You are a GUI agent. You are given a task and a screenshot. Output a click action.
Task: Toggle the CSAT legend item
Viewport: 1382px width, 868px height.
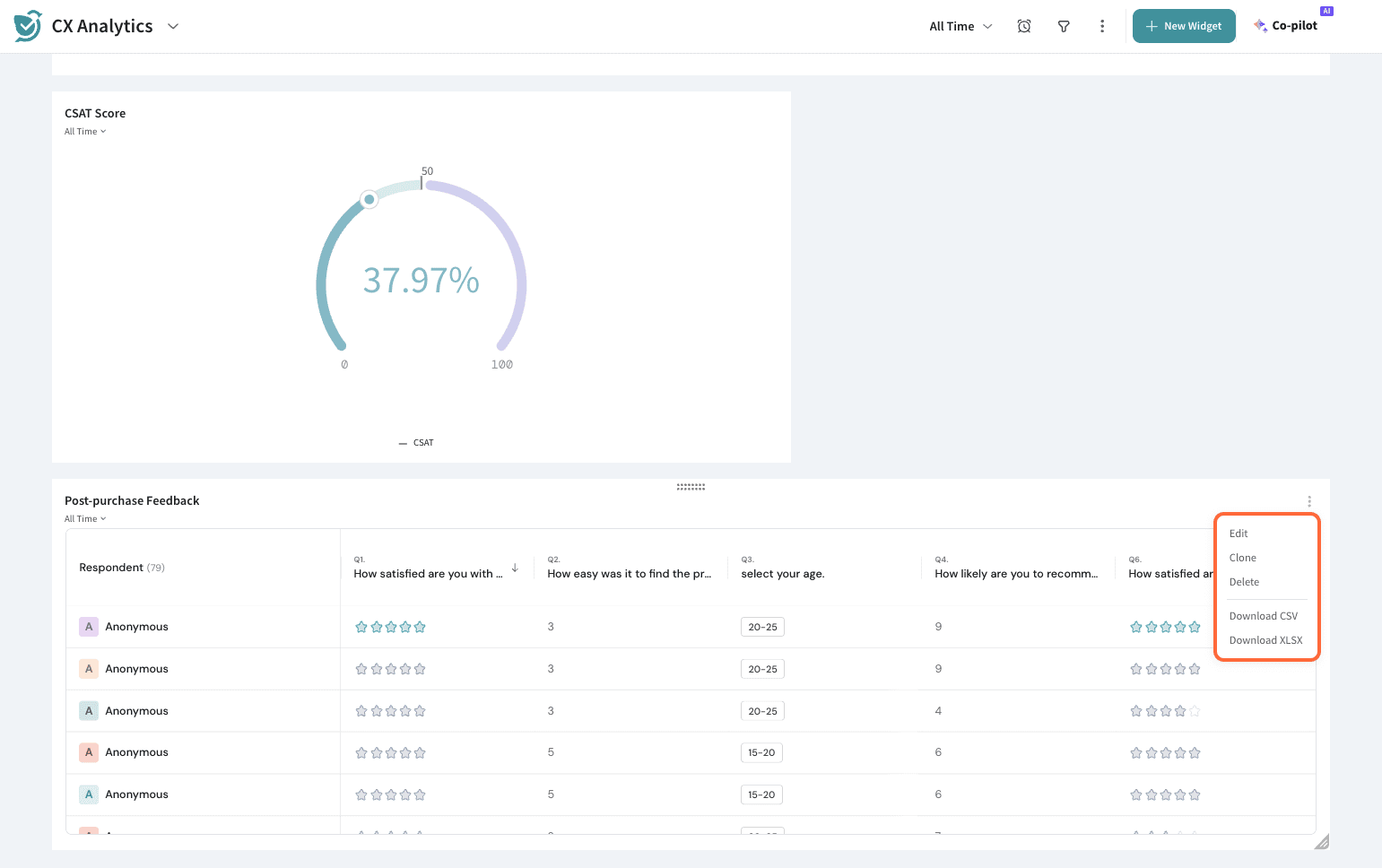click(x=417, y=443)
